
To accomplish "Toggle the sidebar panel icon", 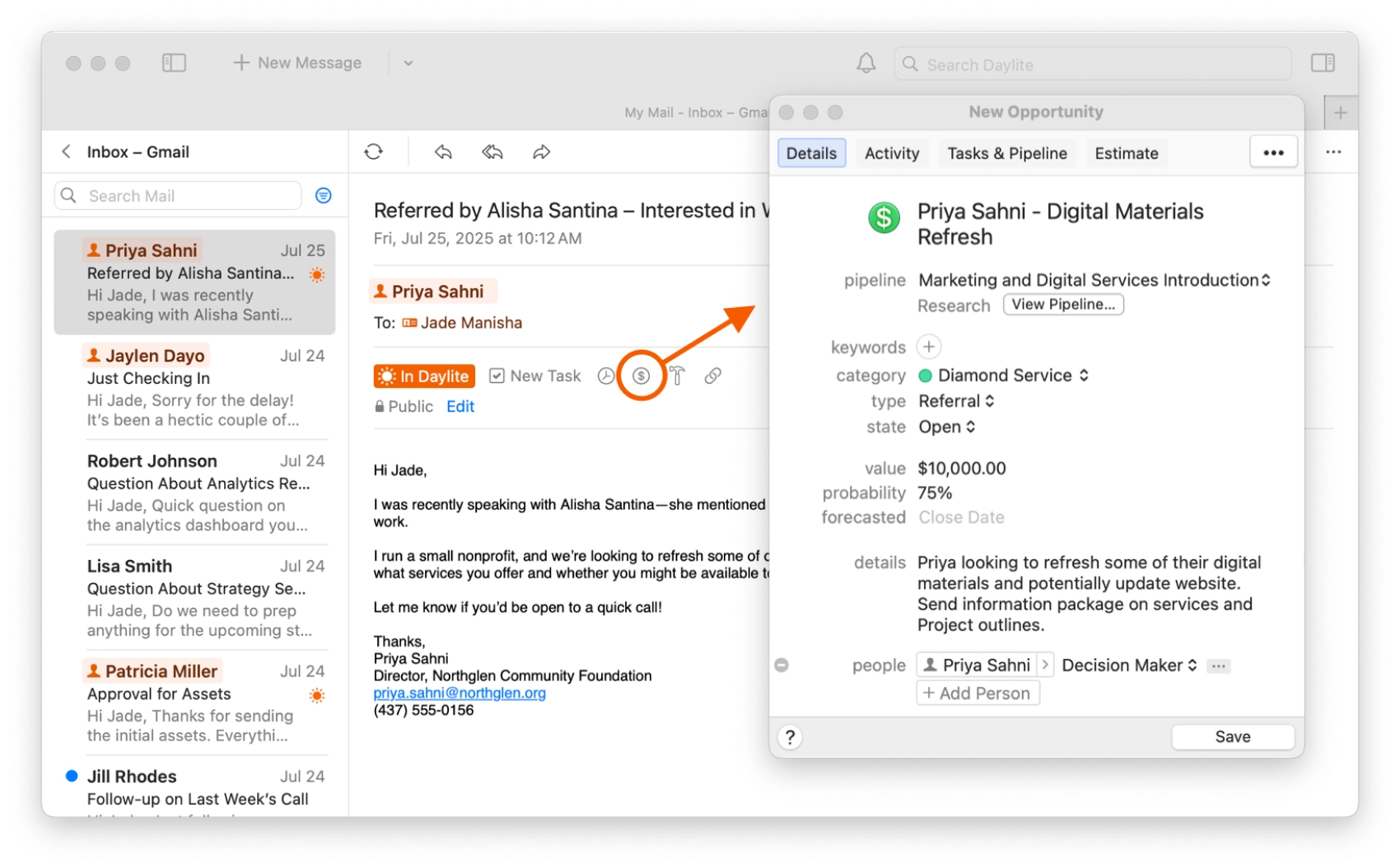I will (174, 63).
